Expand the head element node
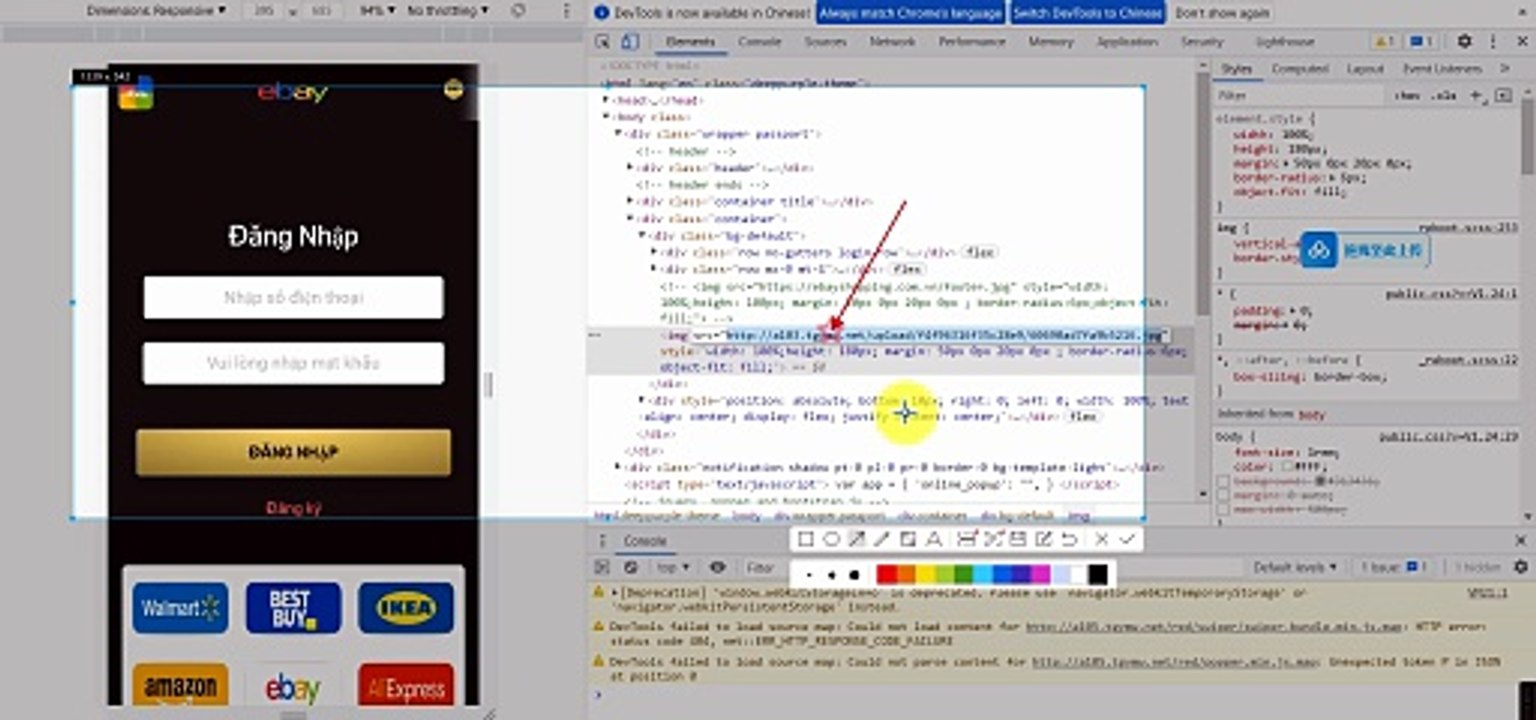The width and height of the screenshot is (1536, 720). tap(606, 101)
